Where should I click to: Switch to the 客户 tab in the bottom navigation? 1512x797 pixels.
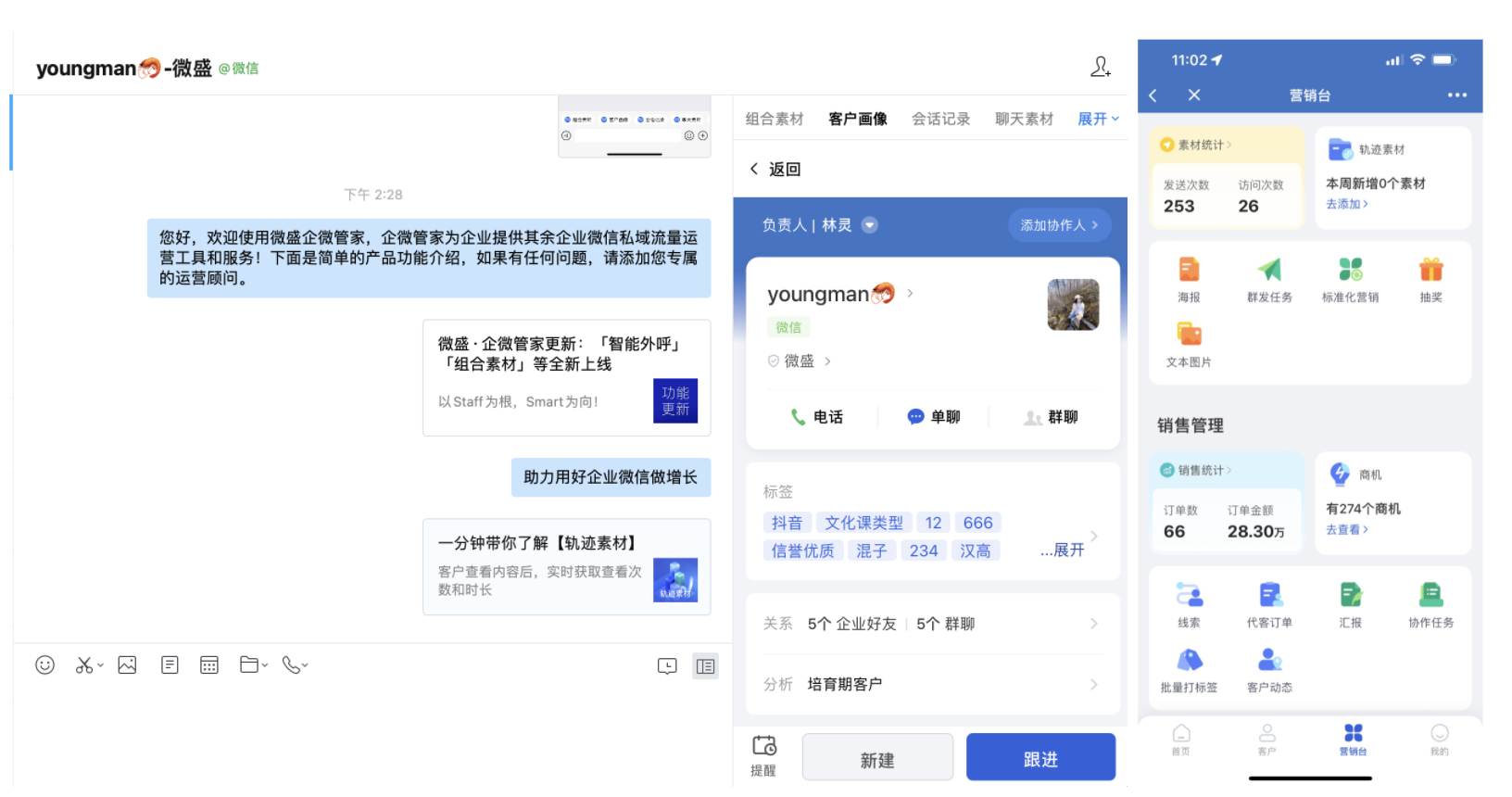[x=1266, y=740]
